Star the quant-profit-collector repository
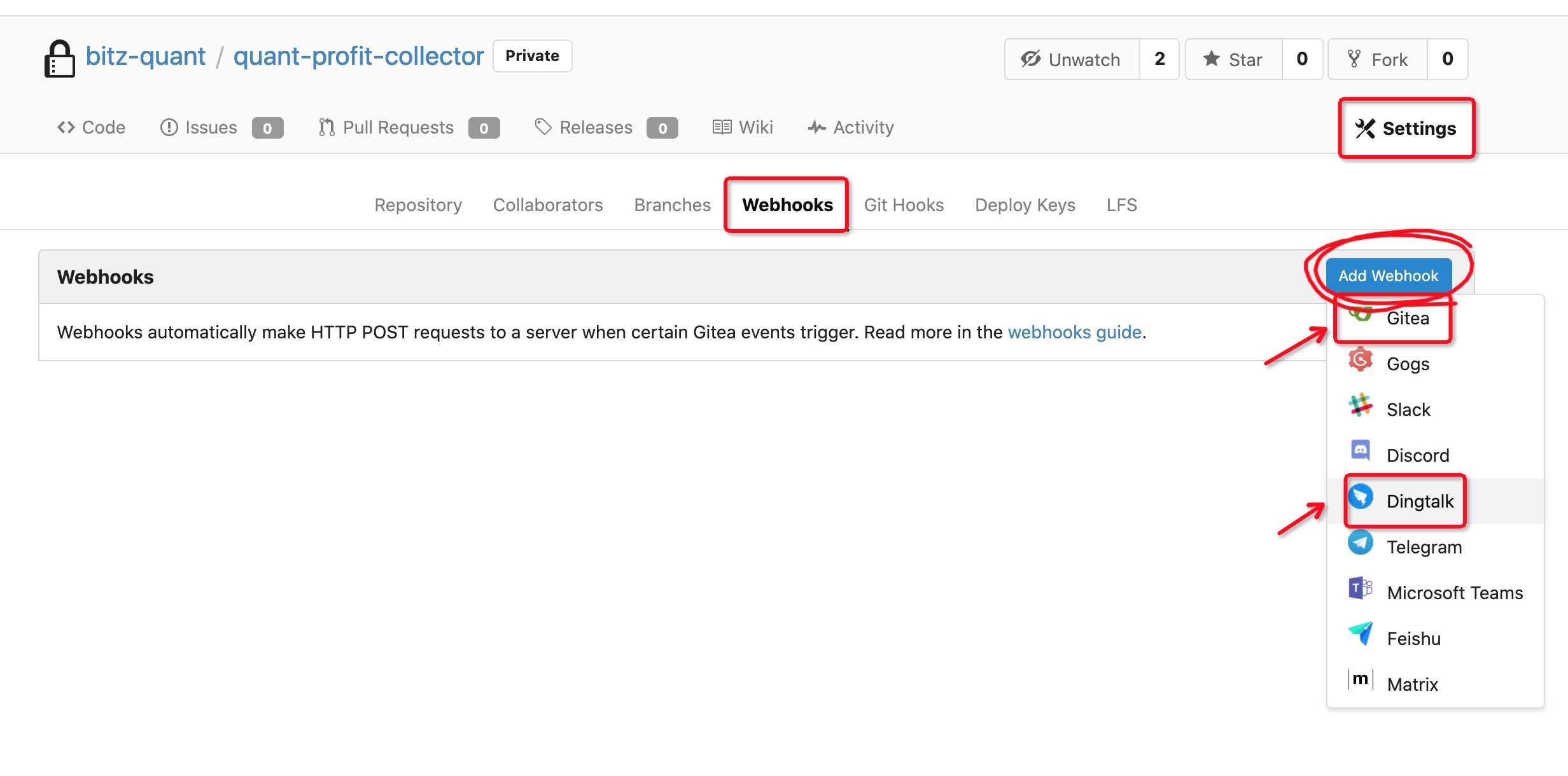1568x776 pixels. [x=1233, y=59]
